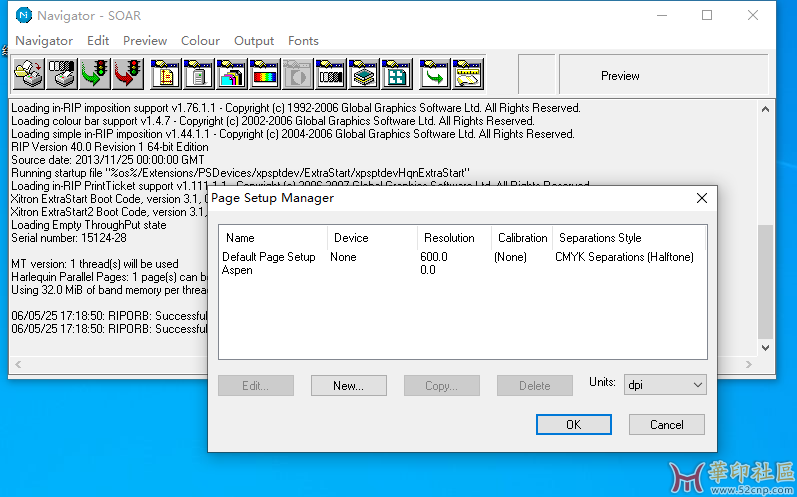Start inputs with green traffic light icon

95,74
